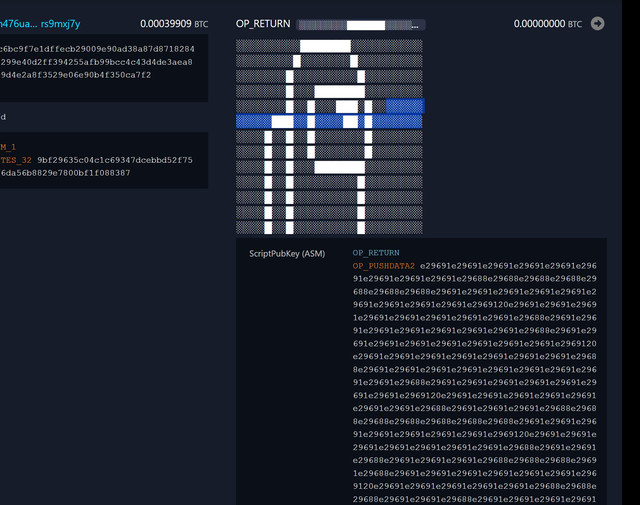640x505 pixels.
Task: Select the witness hex line ending in 43d4de3aea8
Action: point(96,62)
